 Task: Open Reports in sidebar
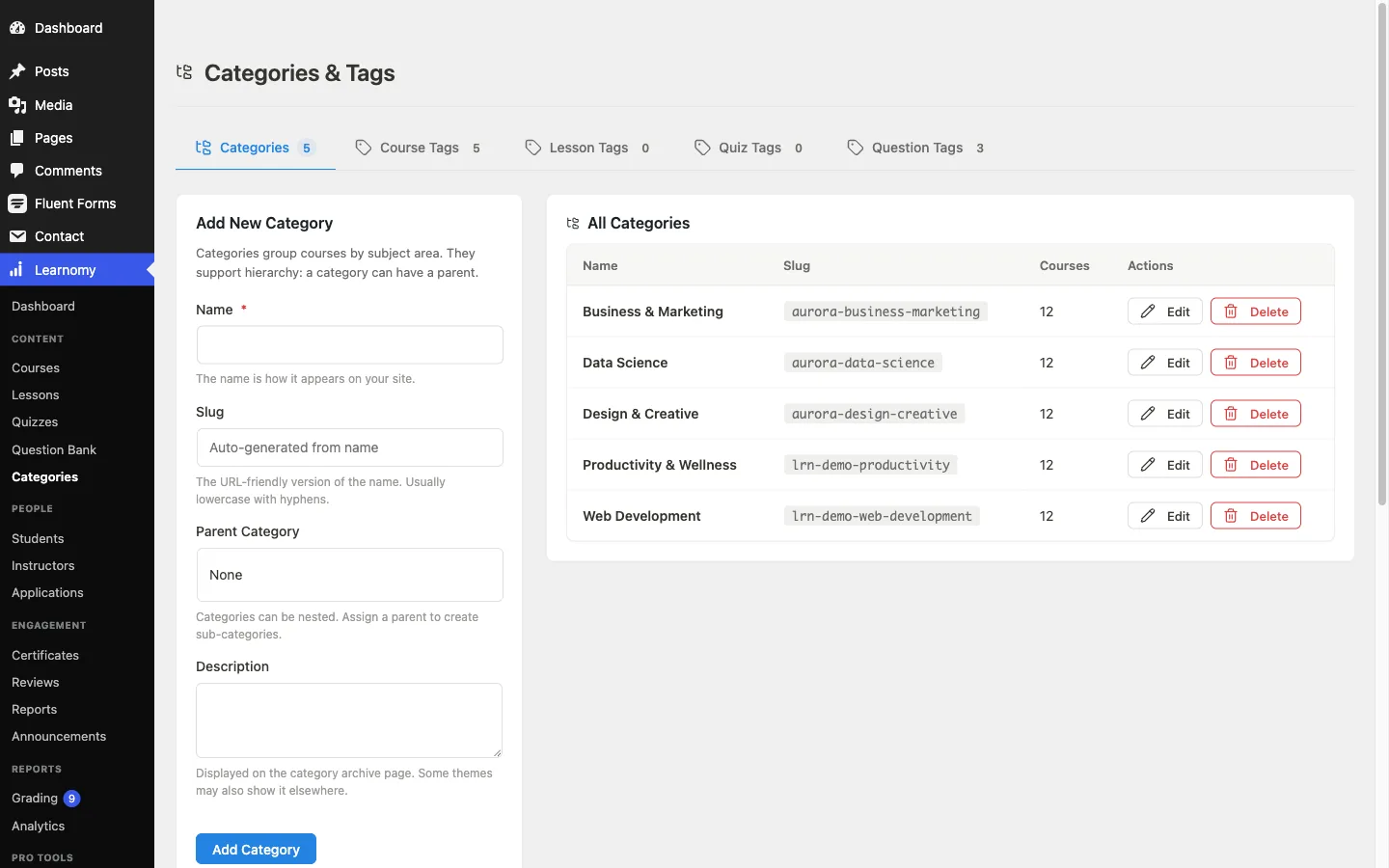click(35, 710)
